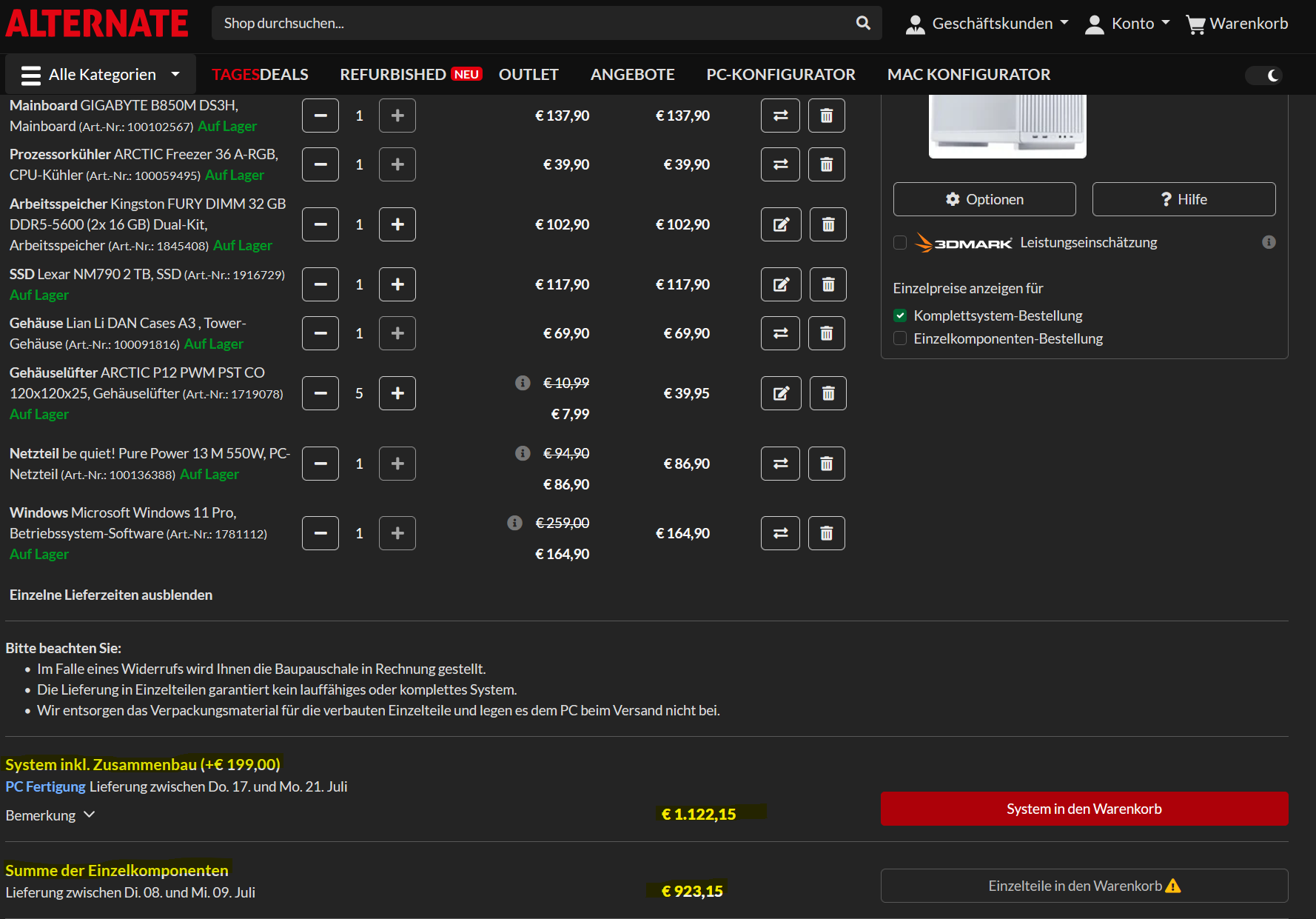Enable 3DMark Leistungseinschätzung checkbox
1316x919 pixels.
click(900, 242)
